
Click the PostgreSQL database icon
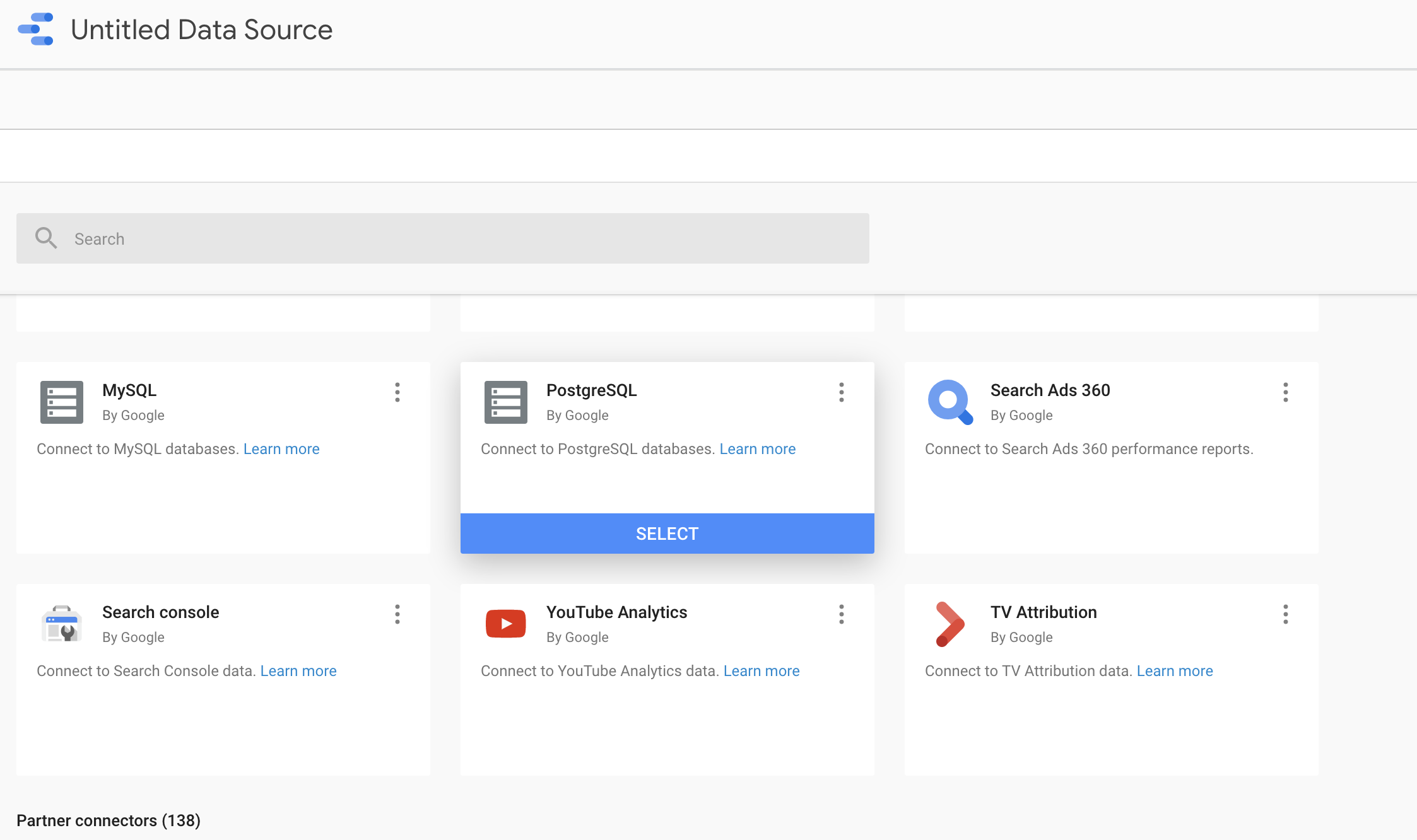[506, 402]
